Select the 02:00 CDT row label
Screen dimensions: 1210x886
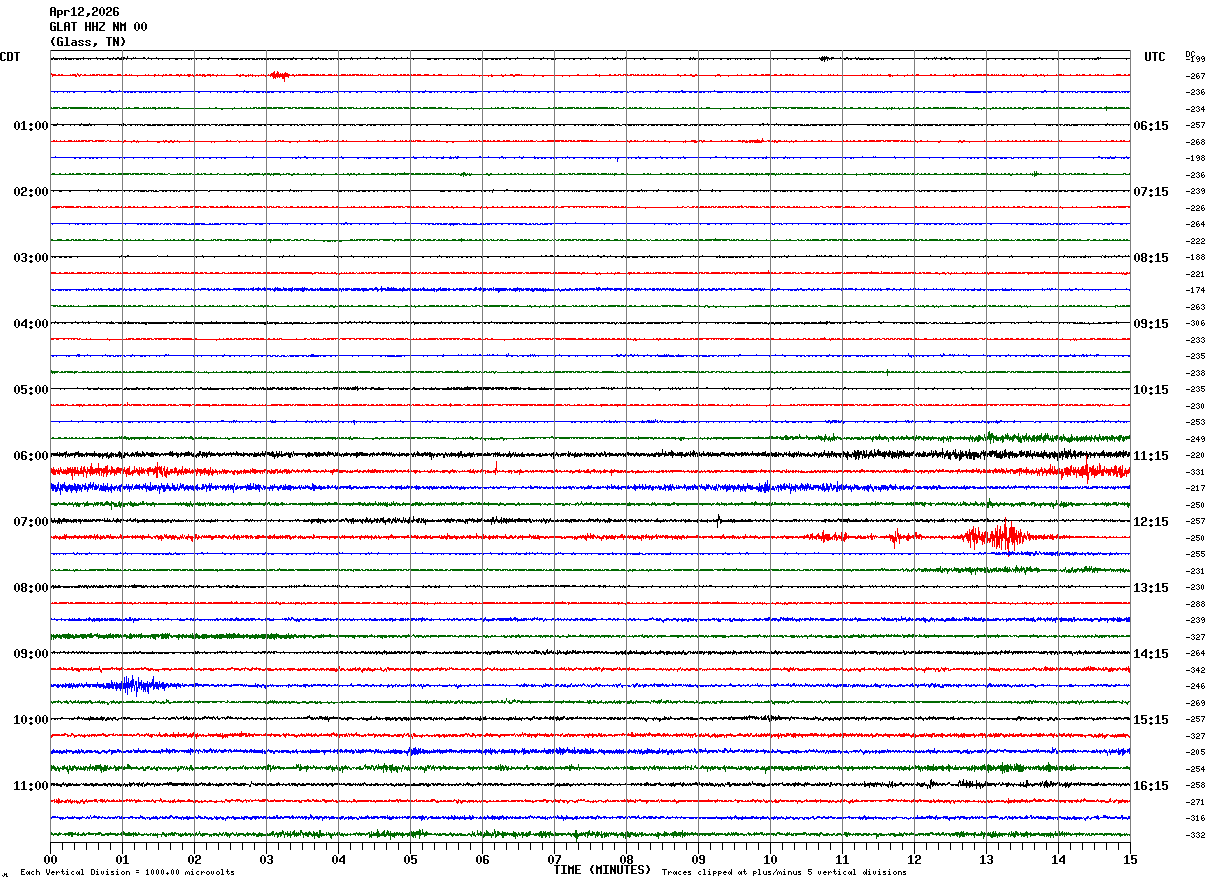(30, 192)
